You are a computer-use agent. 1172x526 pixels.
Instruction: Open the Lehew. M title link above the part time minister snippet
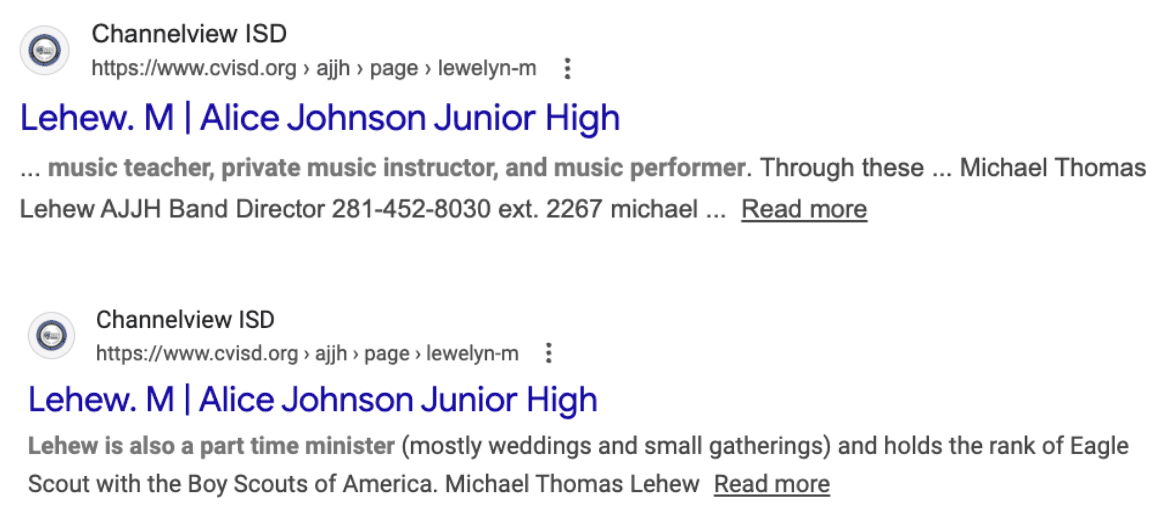(312, 400)
